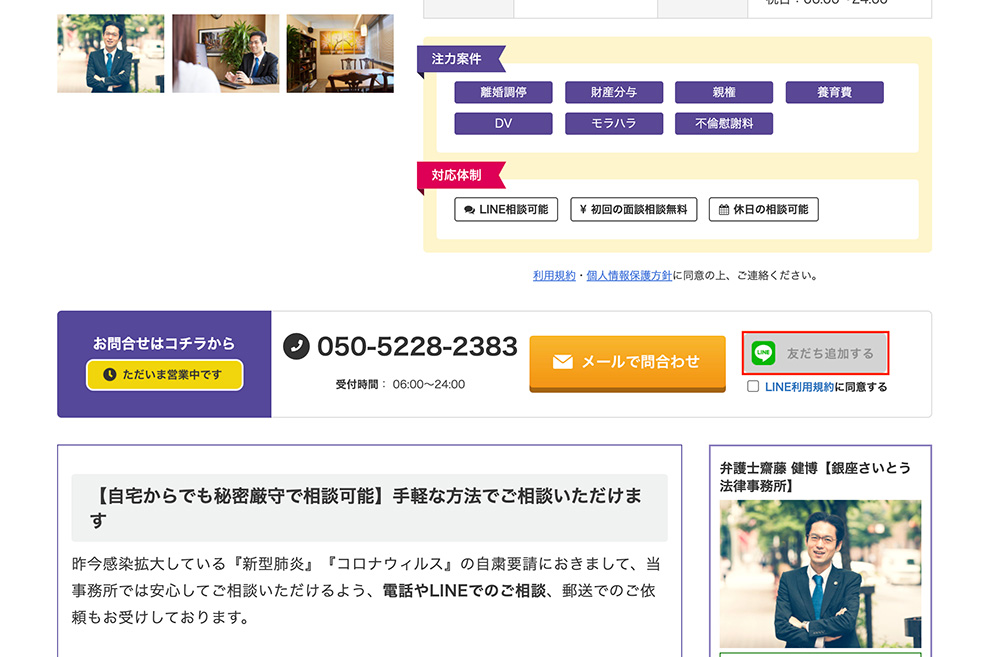
Task: Open the LINE利用規約 link
Action: 799,387
